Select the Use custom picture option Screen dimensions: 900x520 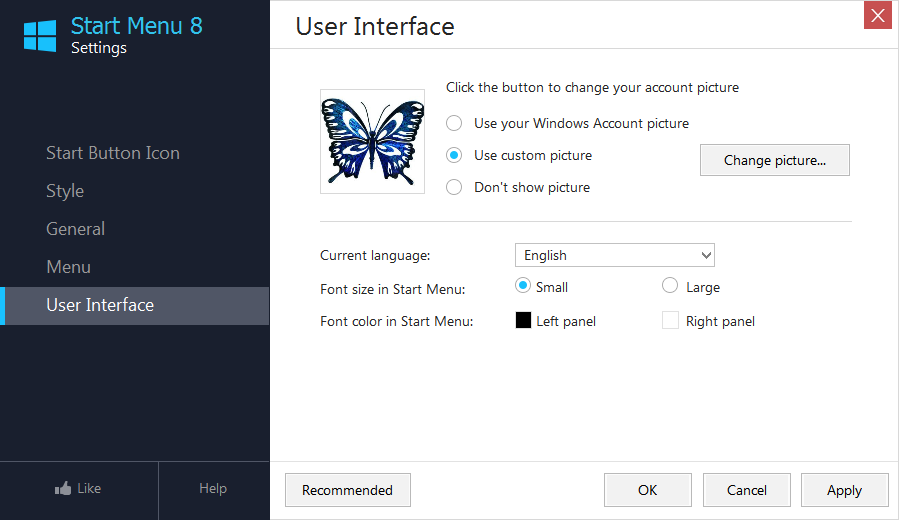(x=454, y=156)
